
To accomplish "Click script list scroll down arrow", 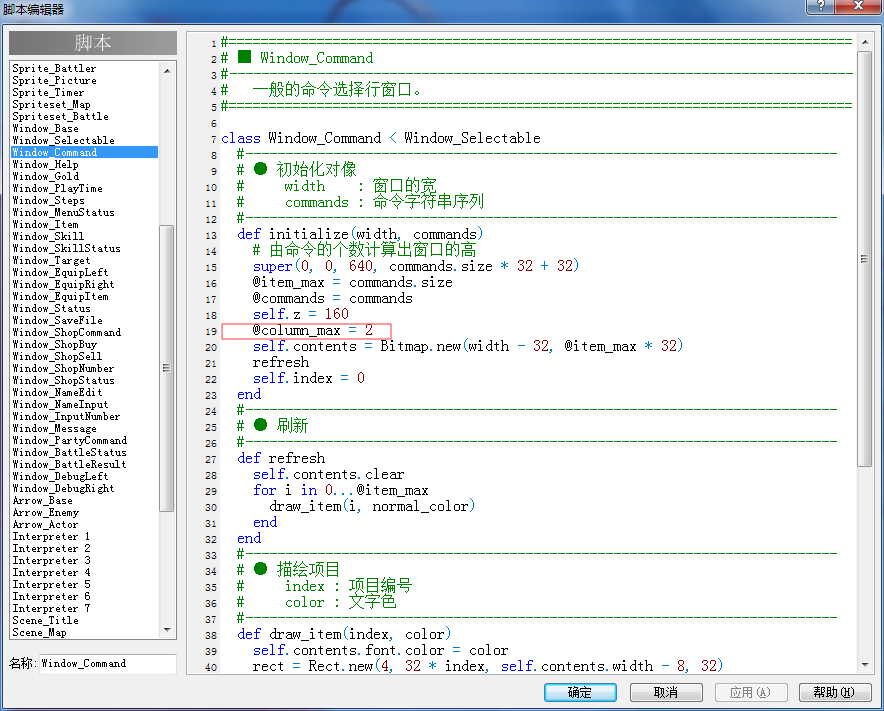I will pos(167,629).
